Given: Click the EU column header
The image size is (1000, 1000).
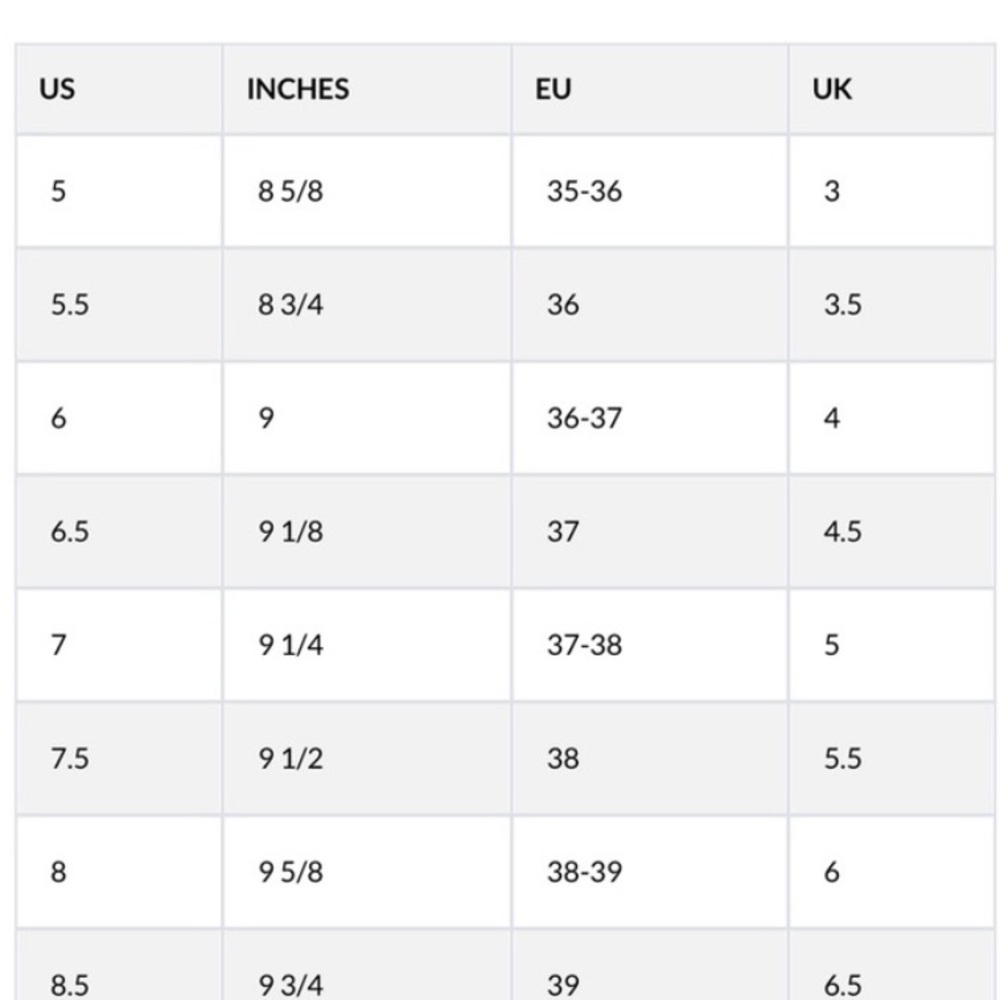Looking at the screenshot, I should [x=649, y=89].
